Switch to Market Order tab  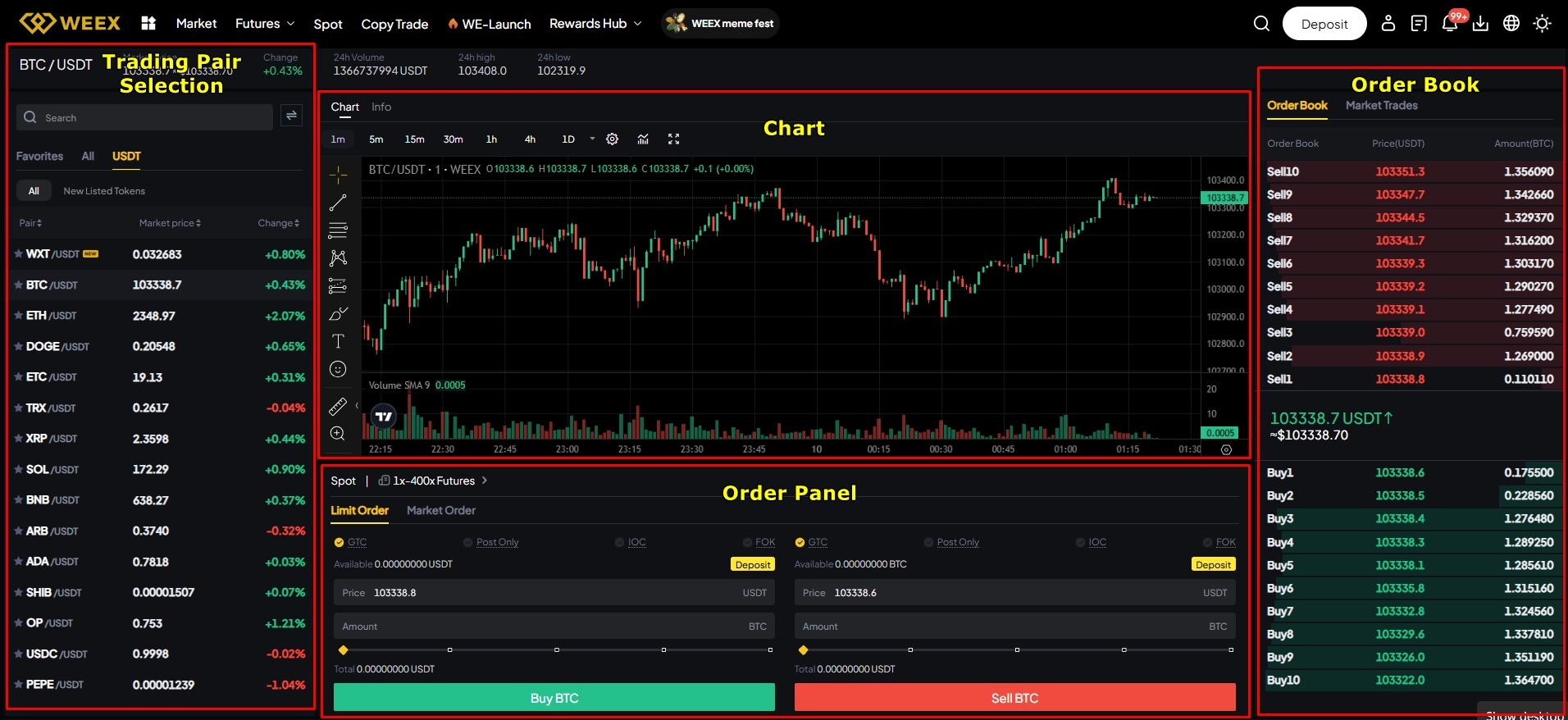(x=441, y=510)
